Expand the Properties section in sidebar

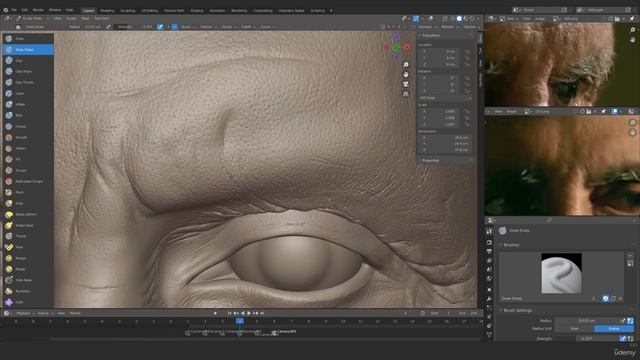click(430, 160)
